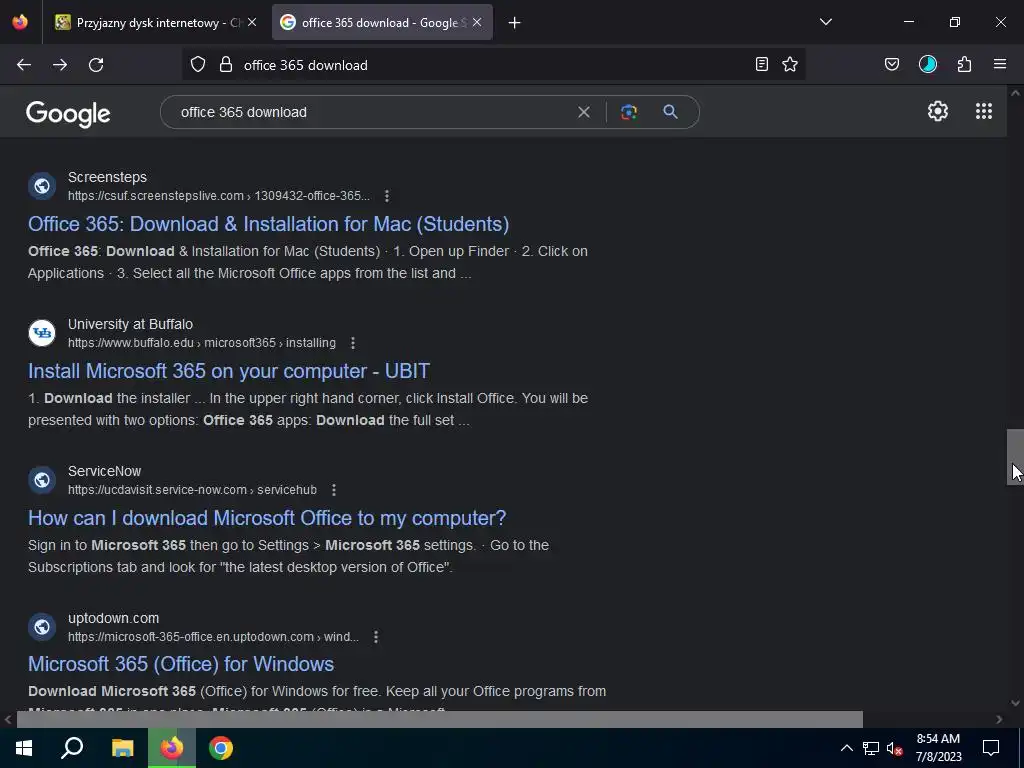1024x768 pixels.
Task: Open the Firefox application menu
Action: tap(1000, 64)
